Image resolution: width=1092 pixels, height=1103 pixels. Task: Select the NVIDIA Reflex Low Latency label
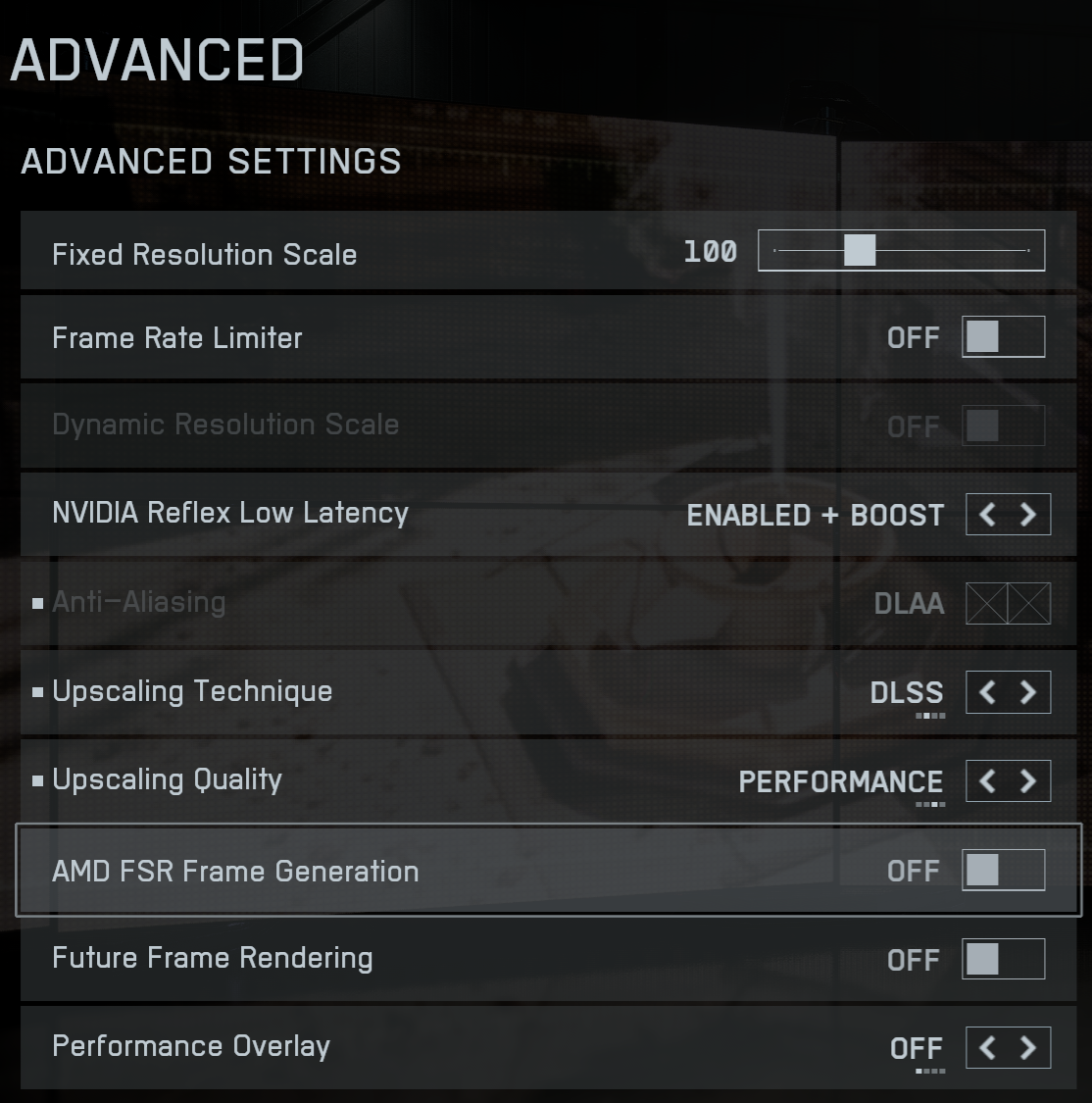tap(230, 513)
